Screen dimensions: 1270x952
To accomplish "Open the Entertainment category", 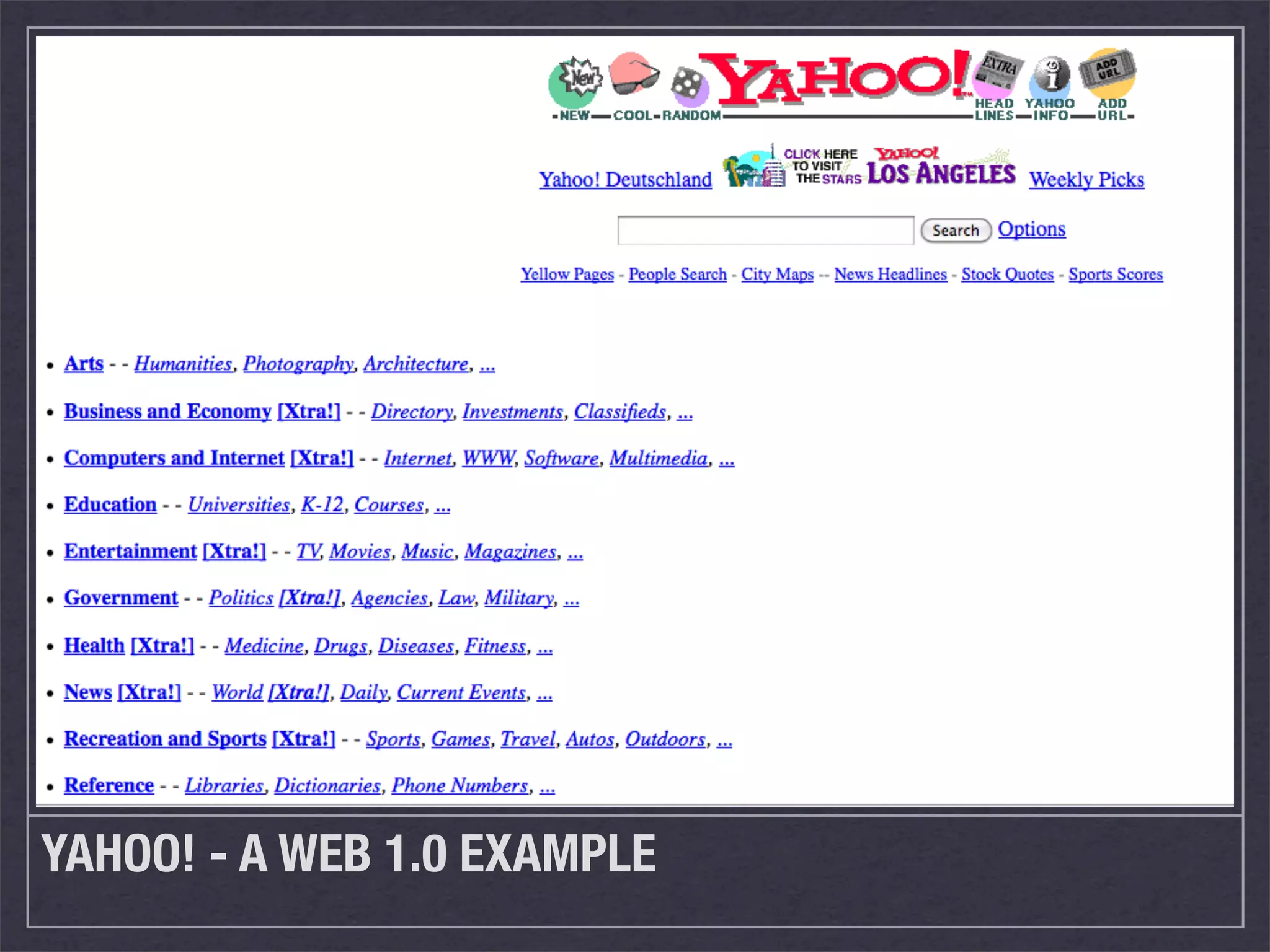I will click(x=130, y=552).
